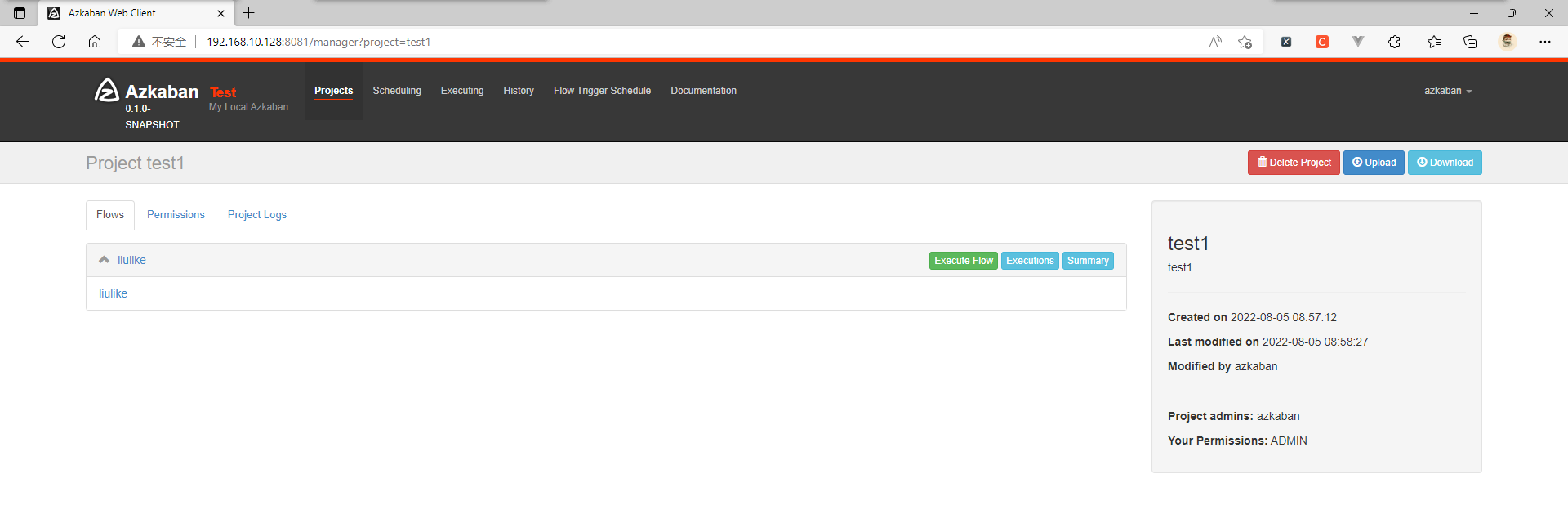Screen dimensions: 1568x519
Task: Reload the page with refresh icon
Action: click(x=59, y=42)
